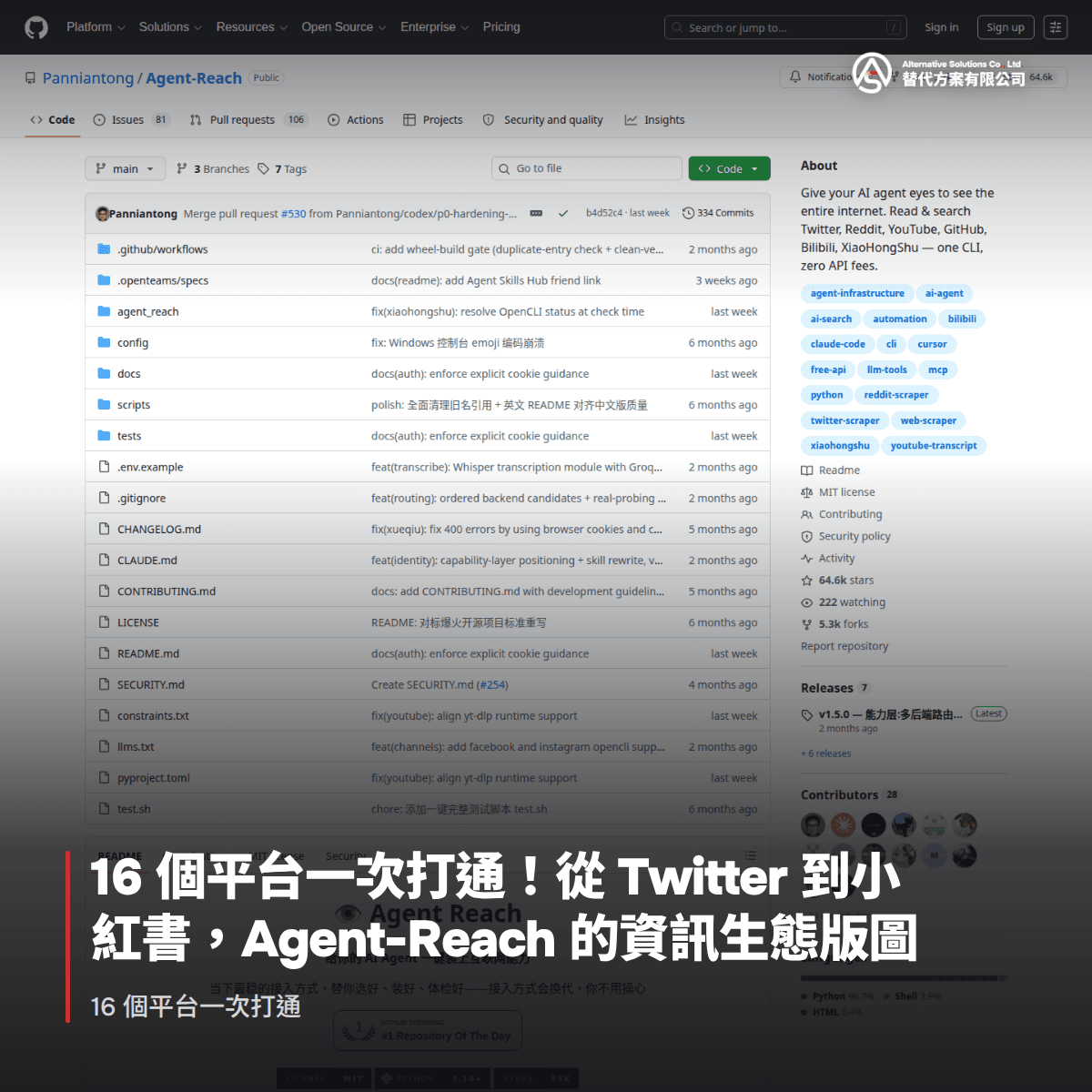Open the README.md file
The image size is (1092, 1092).
coord(148,653)
